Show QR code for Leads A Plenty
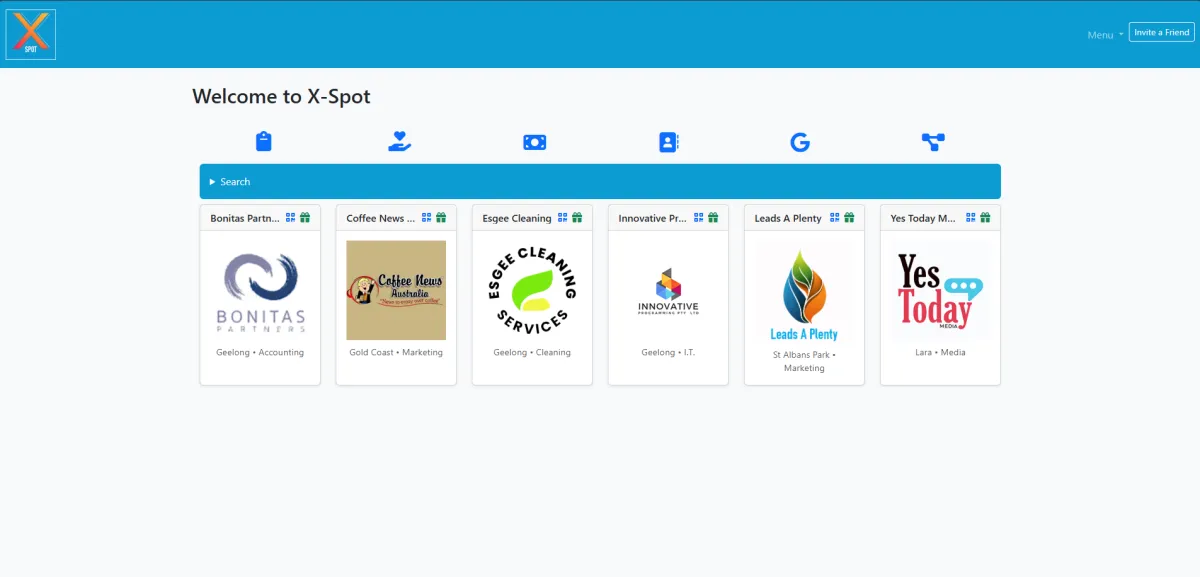 coord(834,218)
